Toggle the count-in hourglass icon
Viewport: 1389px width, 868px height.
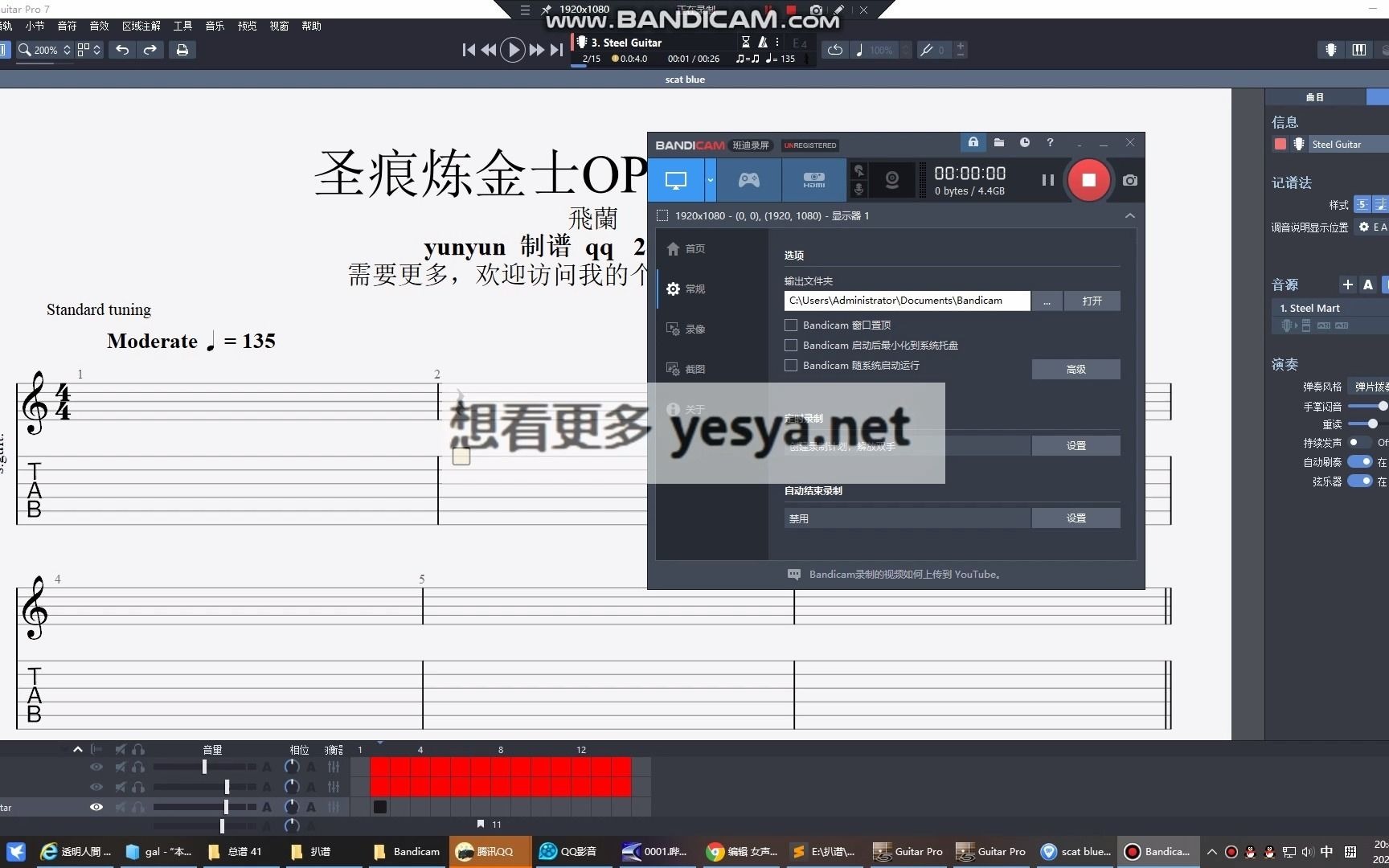(746, 42)
